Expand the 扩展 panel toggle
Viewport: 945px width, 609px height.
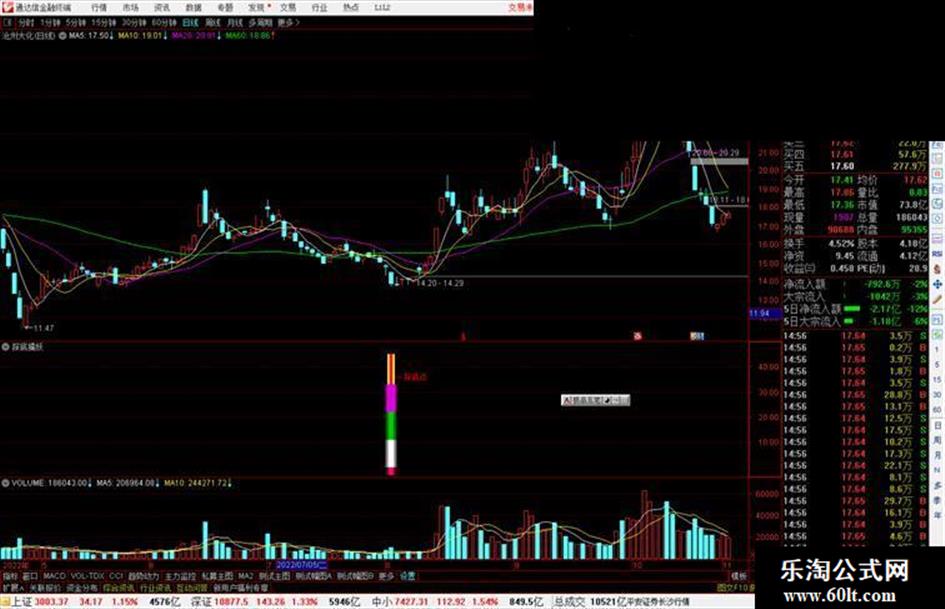point(12,587)
